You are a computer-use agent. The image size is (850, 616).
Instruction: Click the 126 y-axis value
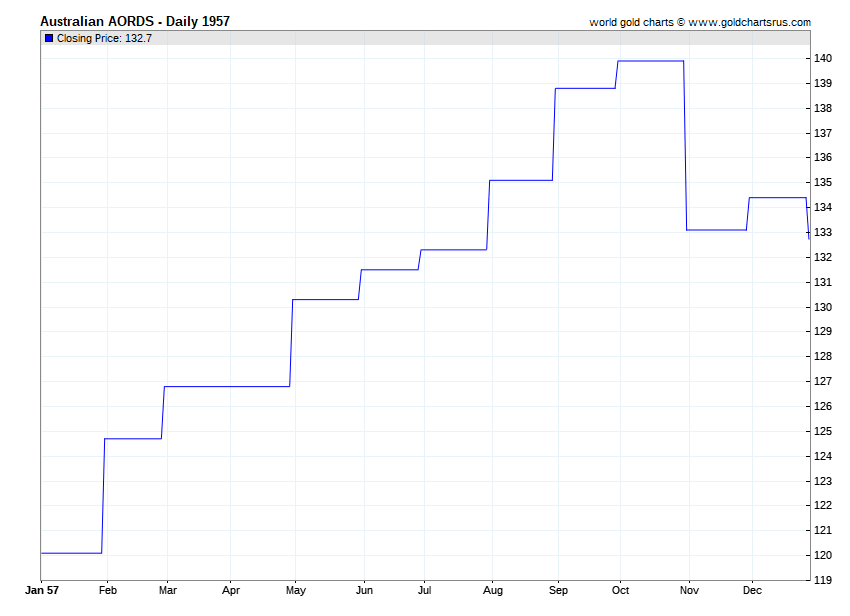tap(823, 406)
